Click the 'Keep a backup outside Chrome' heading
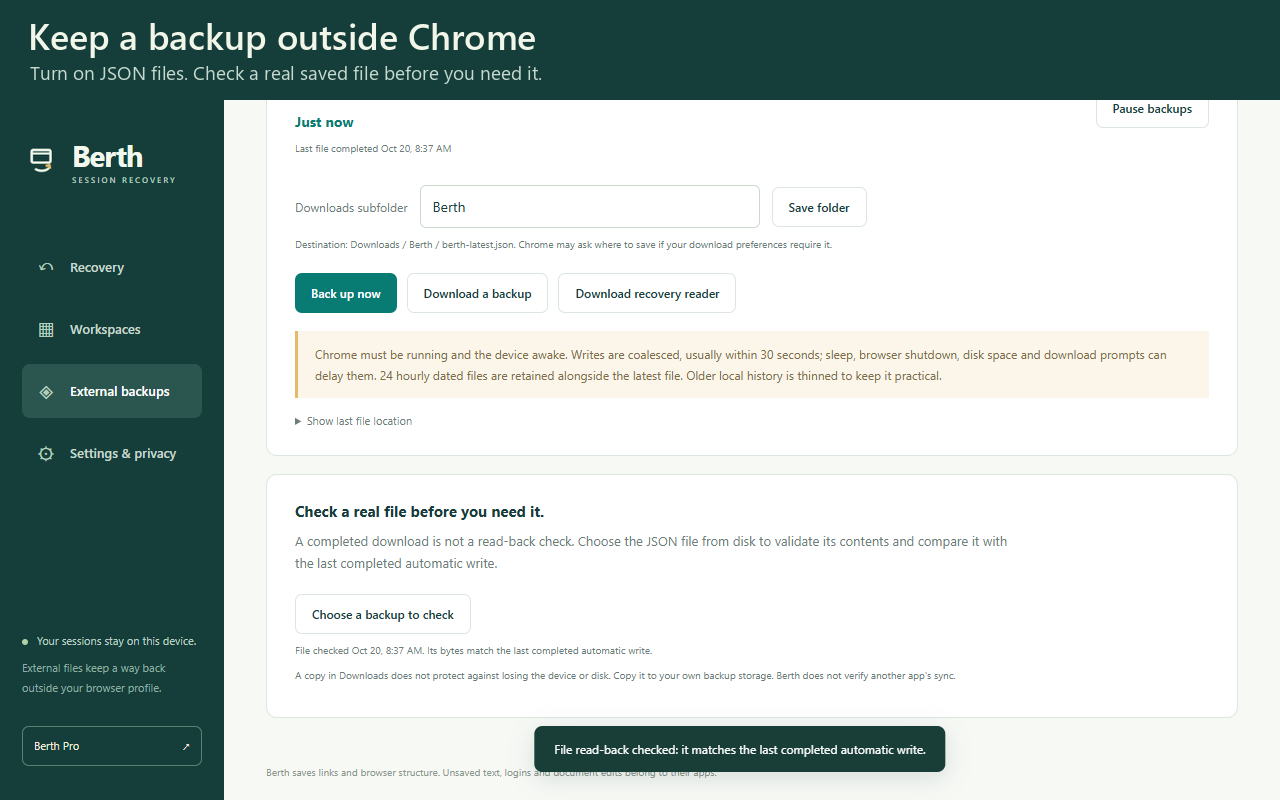1280x800 pixels. [x=282, y=38]
